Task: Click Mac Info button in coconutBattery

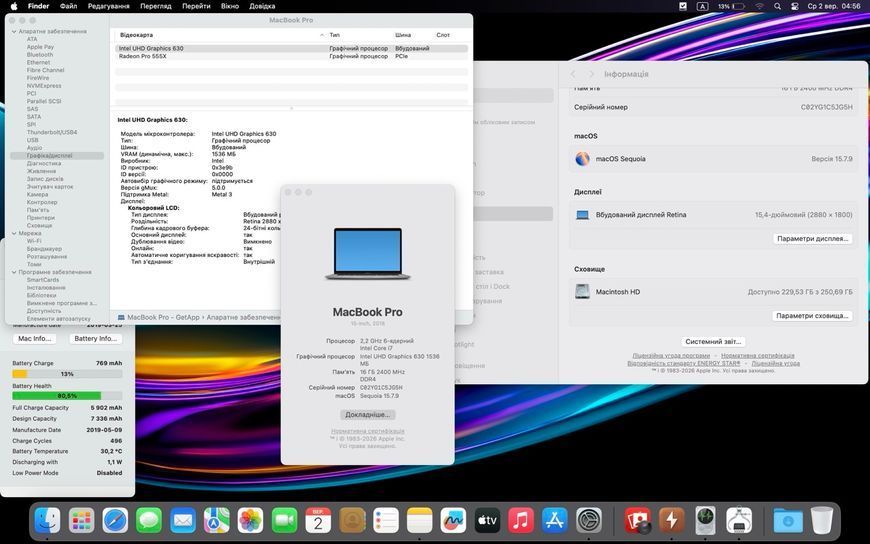Action: [34, 339]
